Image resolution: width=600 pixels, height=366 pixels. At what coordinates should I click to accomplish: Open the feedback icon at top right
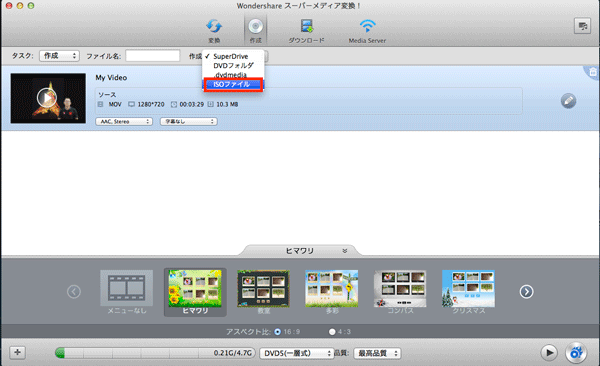point(582,26)
